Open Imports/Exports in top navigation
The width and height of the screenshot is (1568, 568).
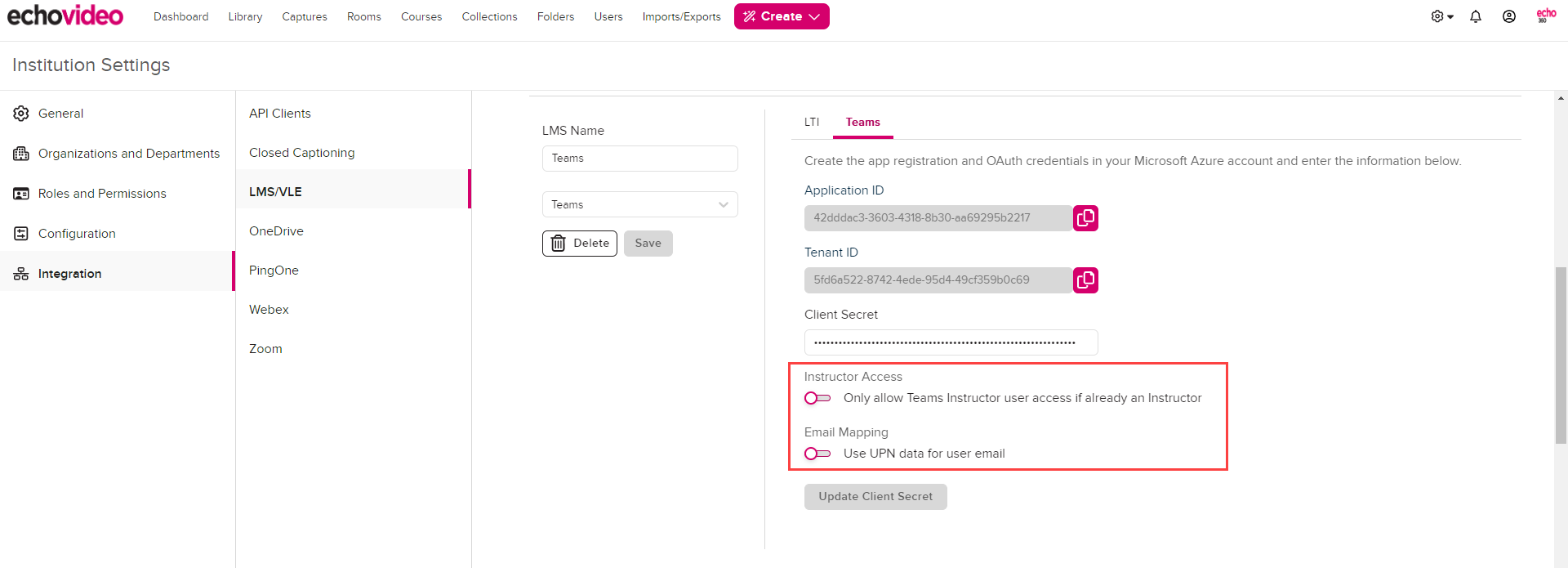(682, 16)
